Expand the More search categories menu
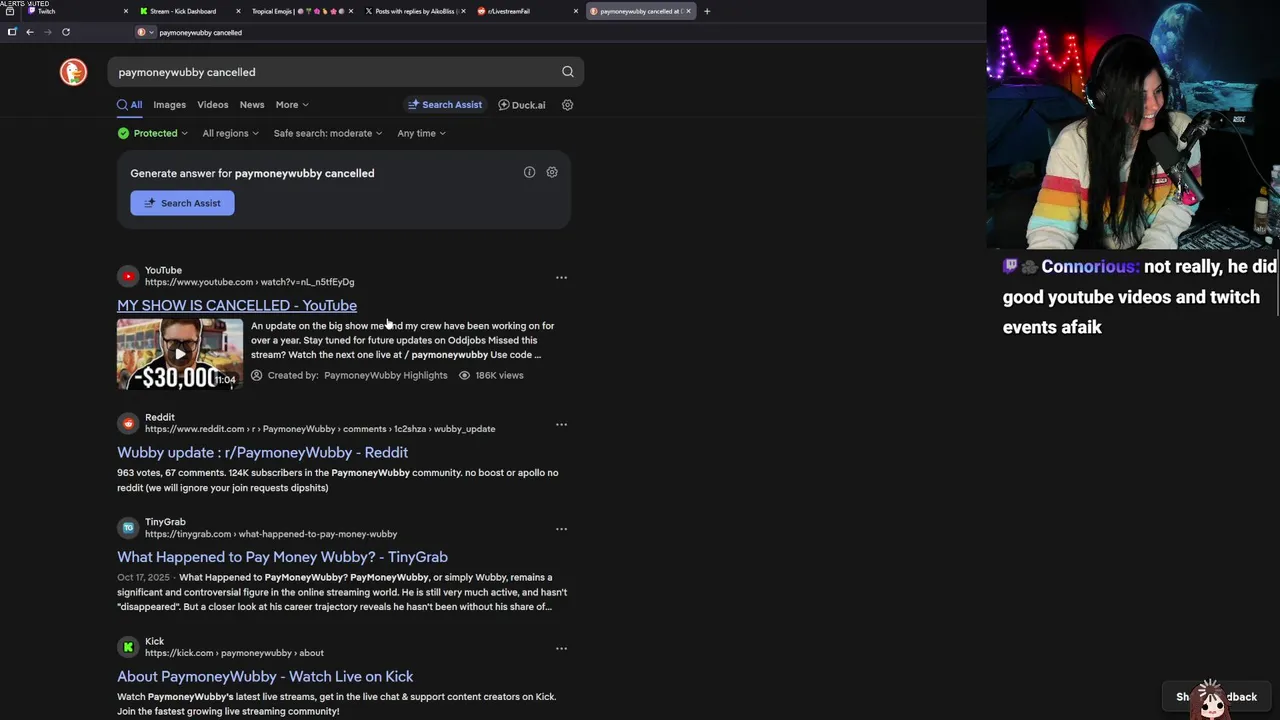The image size is (1280, 720). click(x=292, y=104)
